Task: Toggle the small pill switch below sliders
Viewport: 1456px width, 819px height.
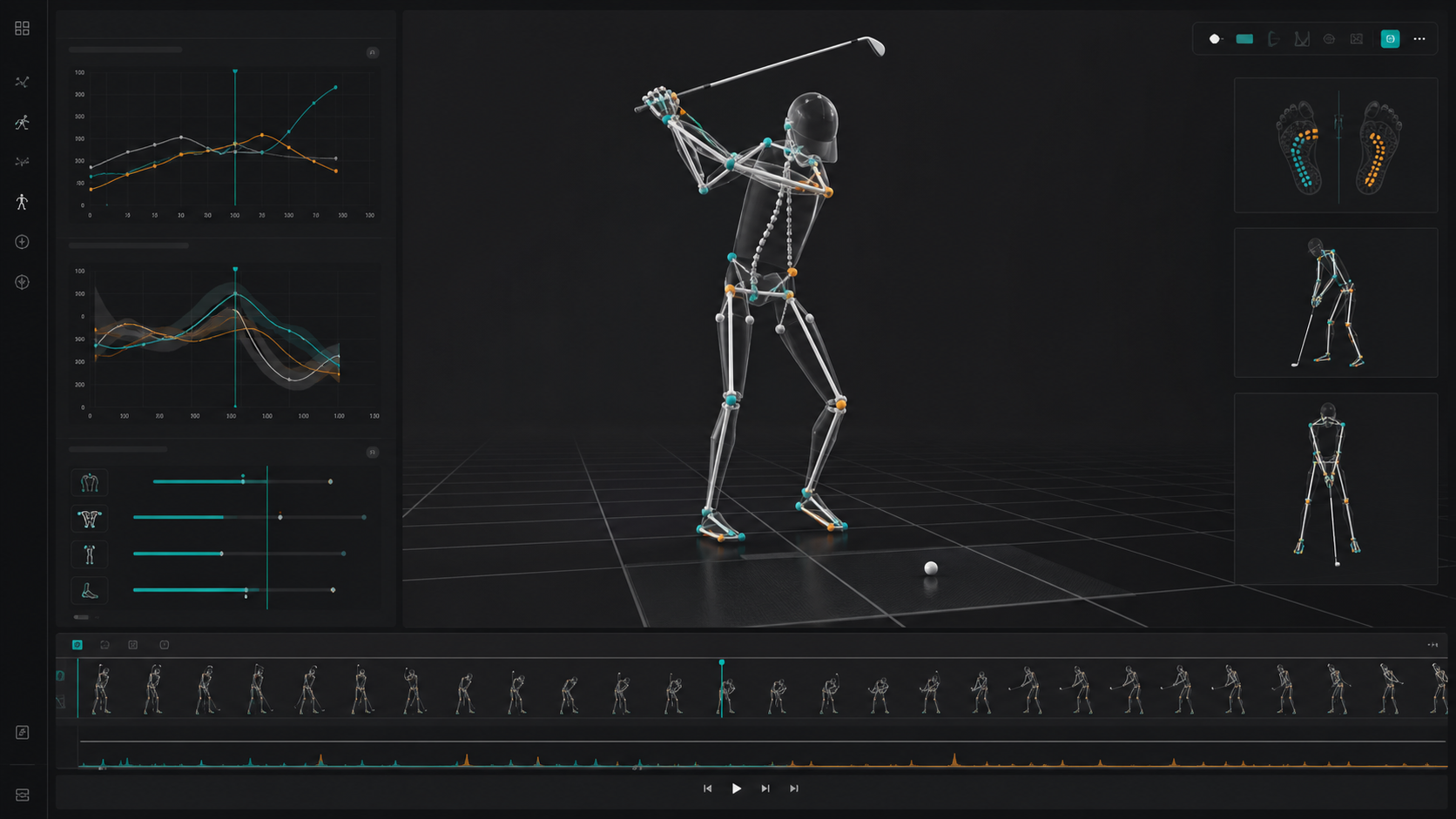Action: pos(81,617)
